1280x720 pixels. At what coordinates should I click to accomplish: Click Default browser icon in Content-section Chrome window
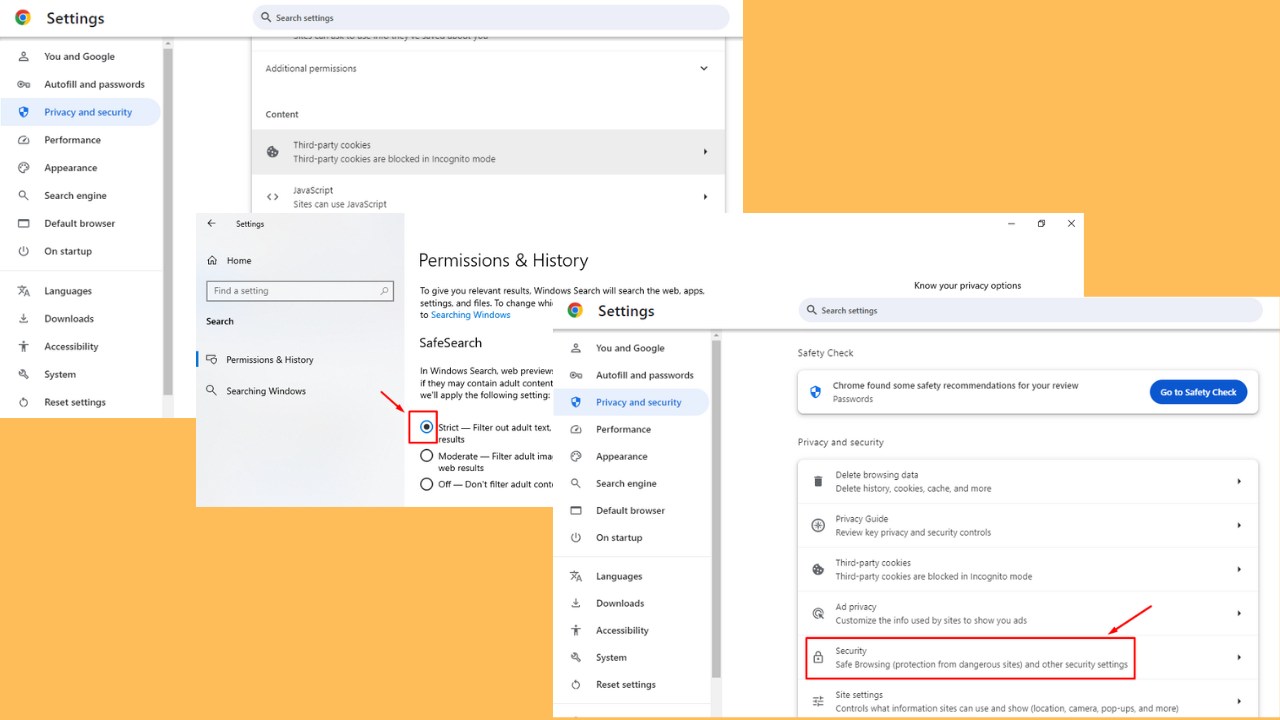(x=24, y=224)
